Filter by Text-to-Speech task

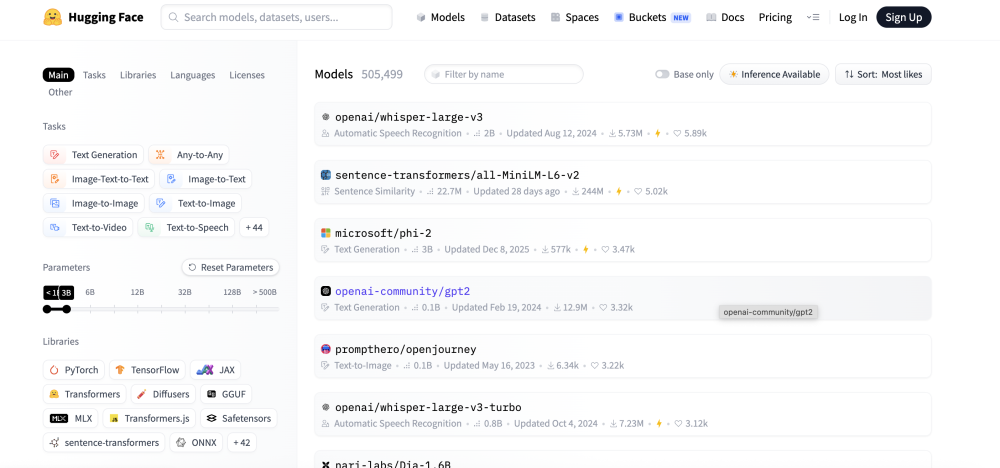(186, 227)
